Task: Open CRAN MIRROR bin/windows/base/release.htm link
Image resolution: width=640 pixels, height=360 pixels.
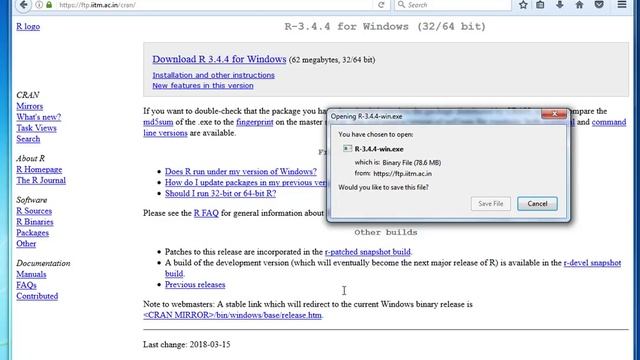Action: coord(232,316)
